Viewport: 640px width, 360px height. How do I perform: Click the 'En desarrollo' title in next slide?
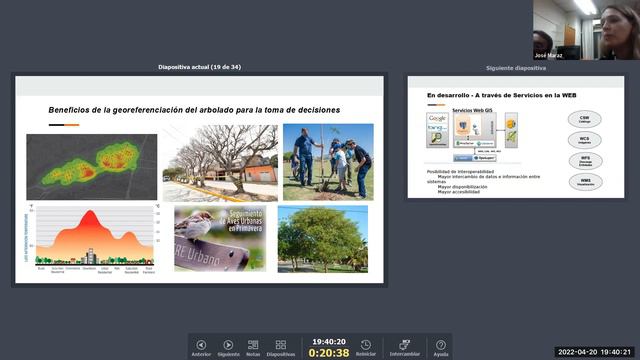pyautogui.click(x=502, y=95)
